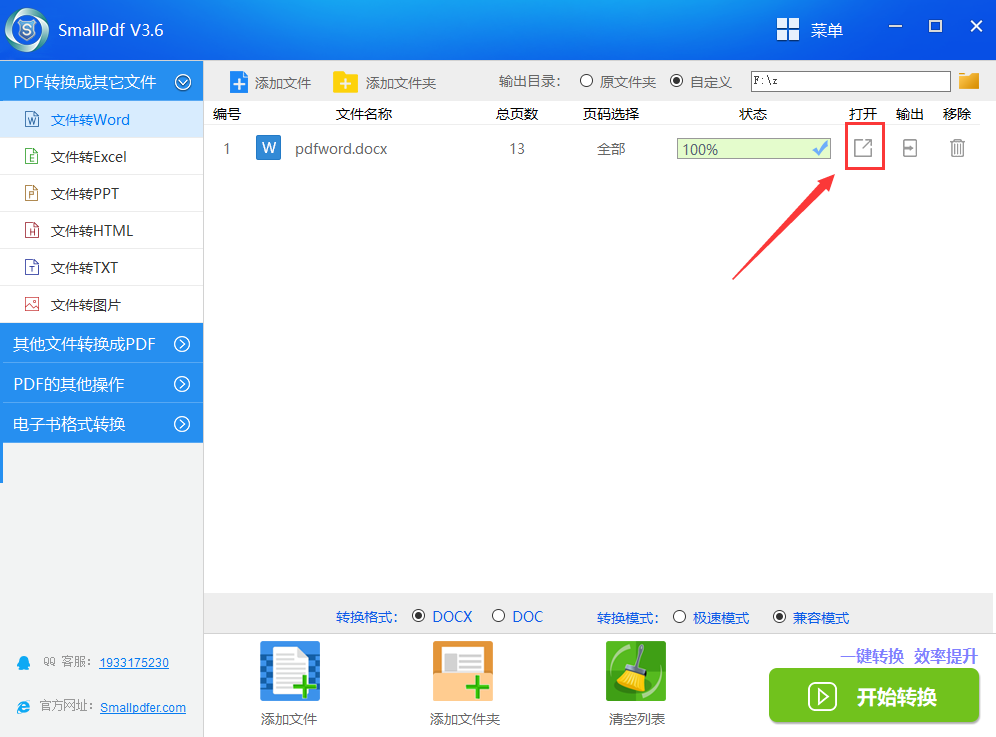Click file name pdfword.docx

pos(341,149)
